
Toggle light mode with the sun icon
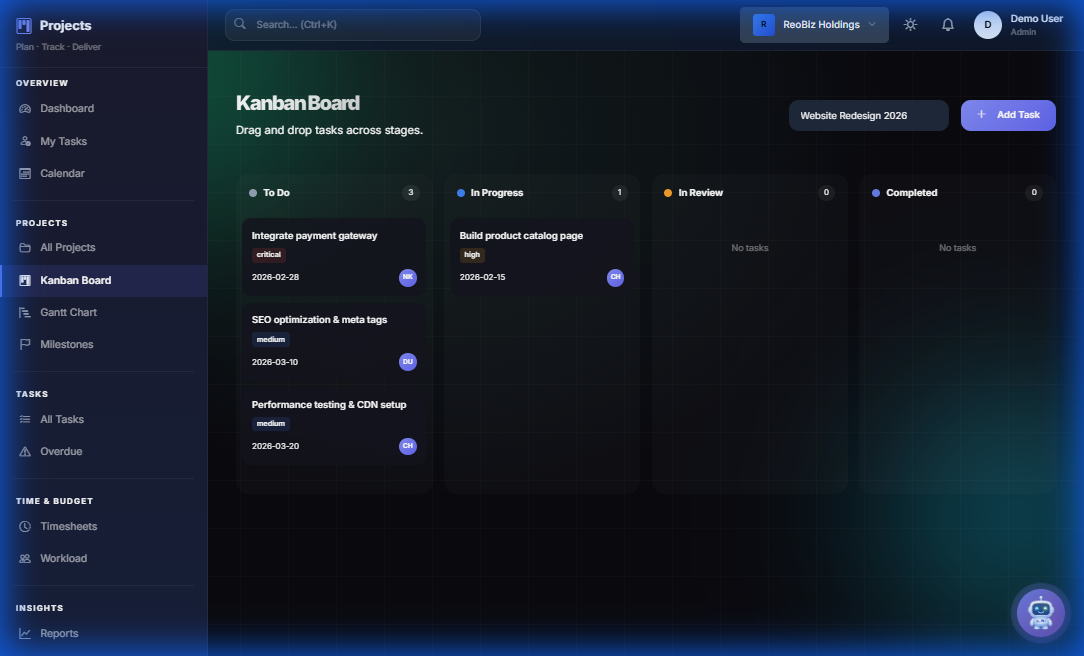[910, 25]
